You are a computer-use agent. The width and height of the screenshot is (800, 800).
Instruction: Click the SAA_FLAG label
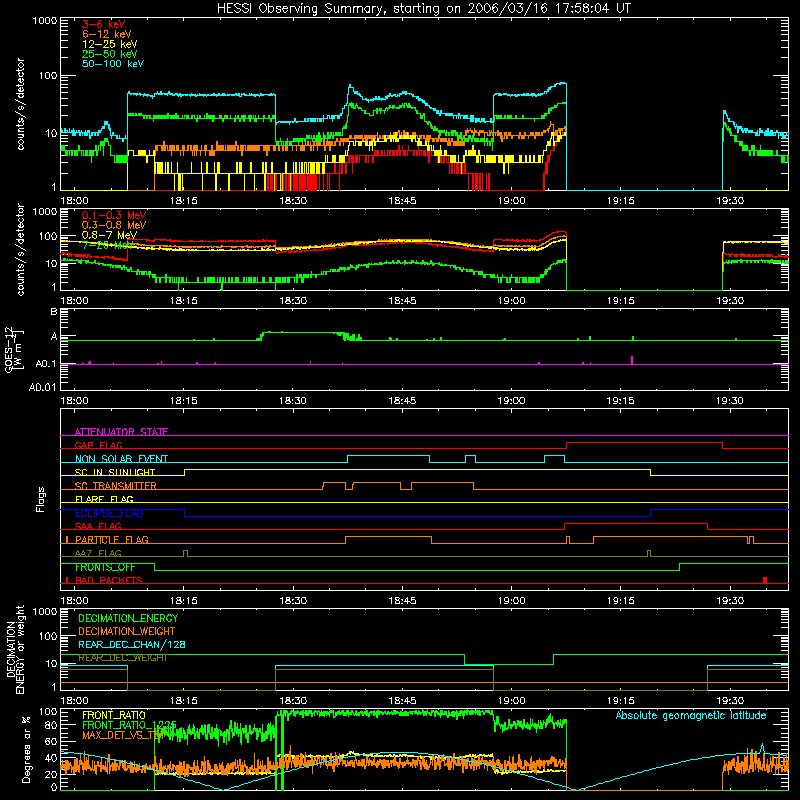98,526
